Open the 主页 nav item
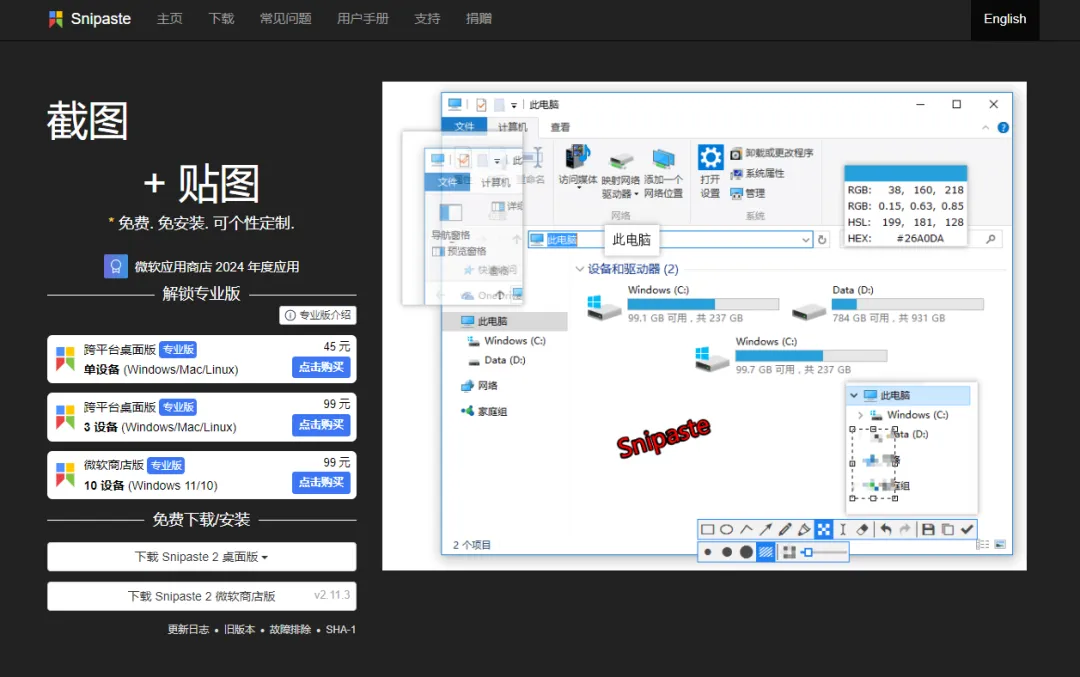This screenshot has height=677, width=1080. [x=169, y=19]
